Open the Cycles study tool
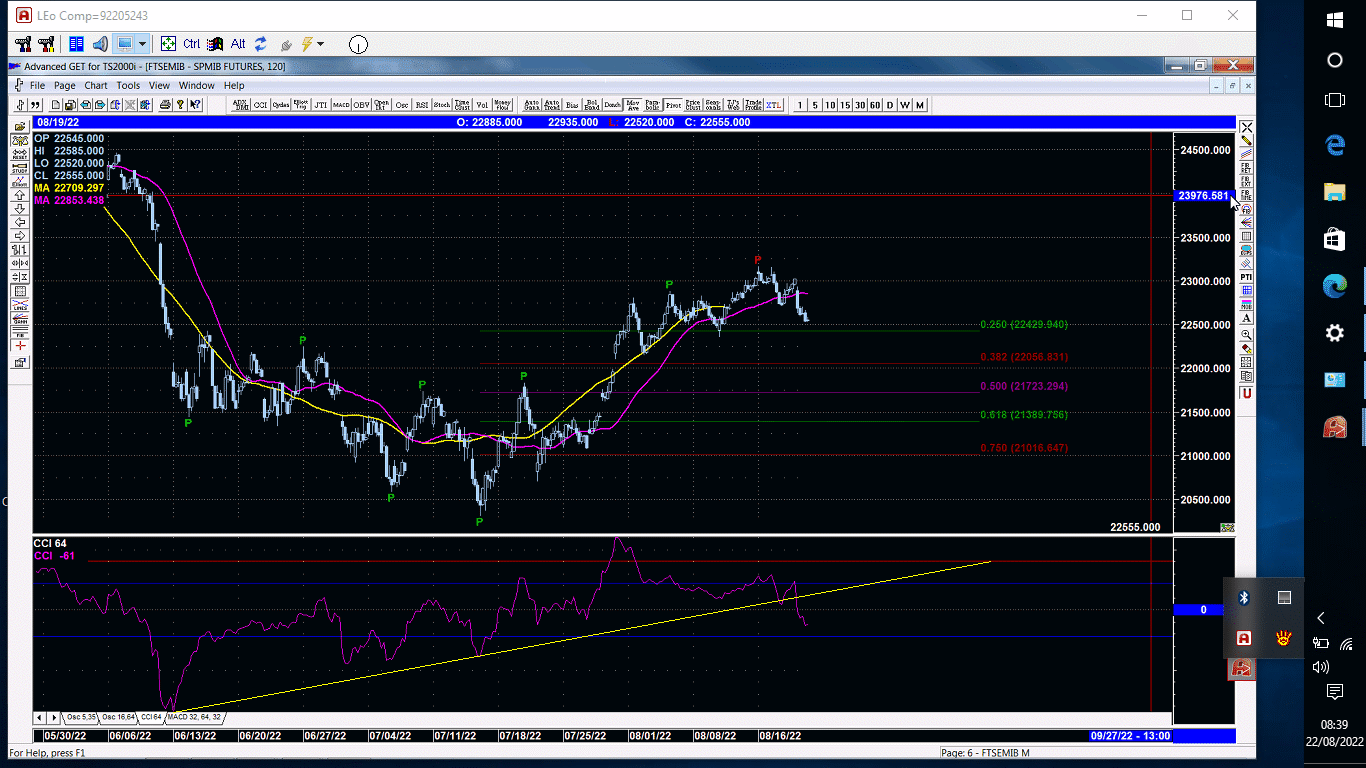1366x768 pixels. [x=280, y=103]
